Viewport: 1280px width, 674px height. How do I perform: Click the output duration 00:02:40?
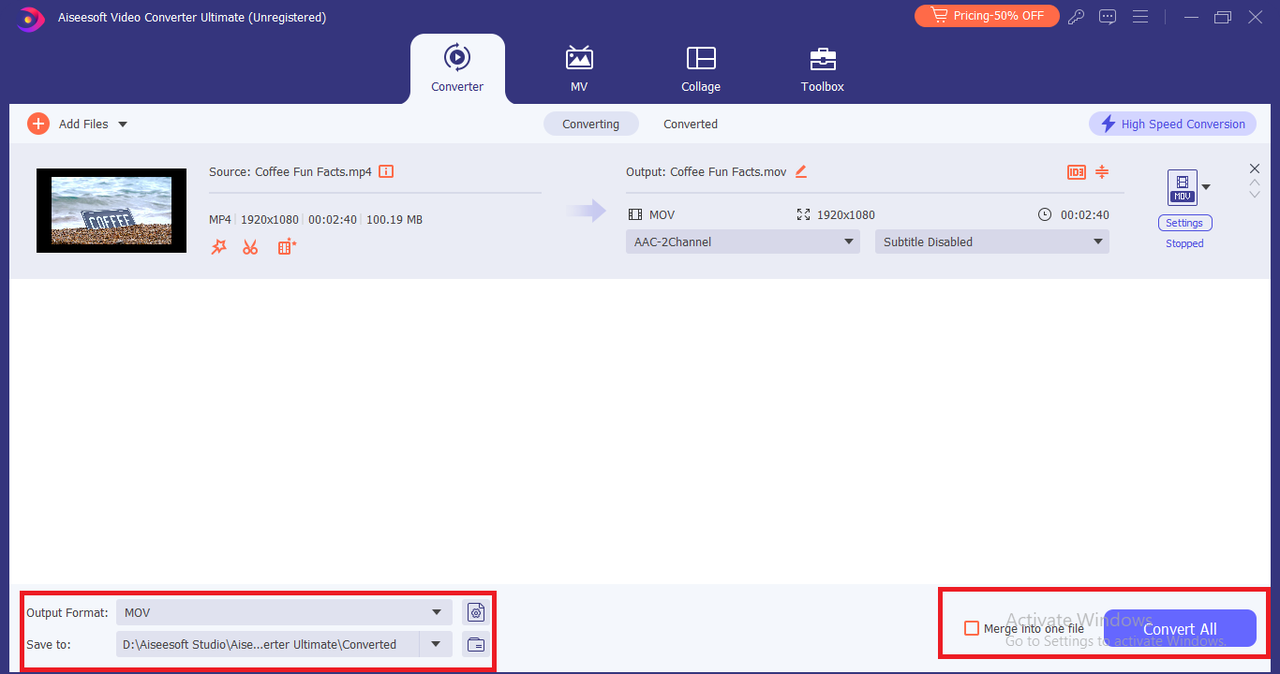point(1085,215)
